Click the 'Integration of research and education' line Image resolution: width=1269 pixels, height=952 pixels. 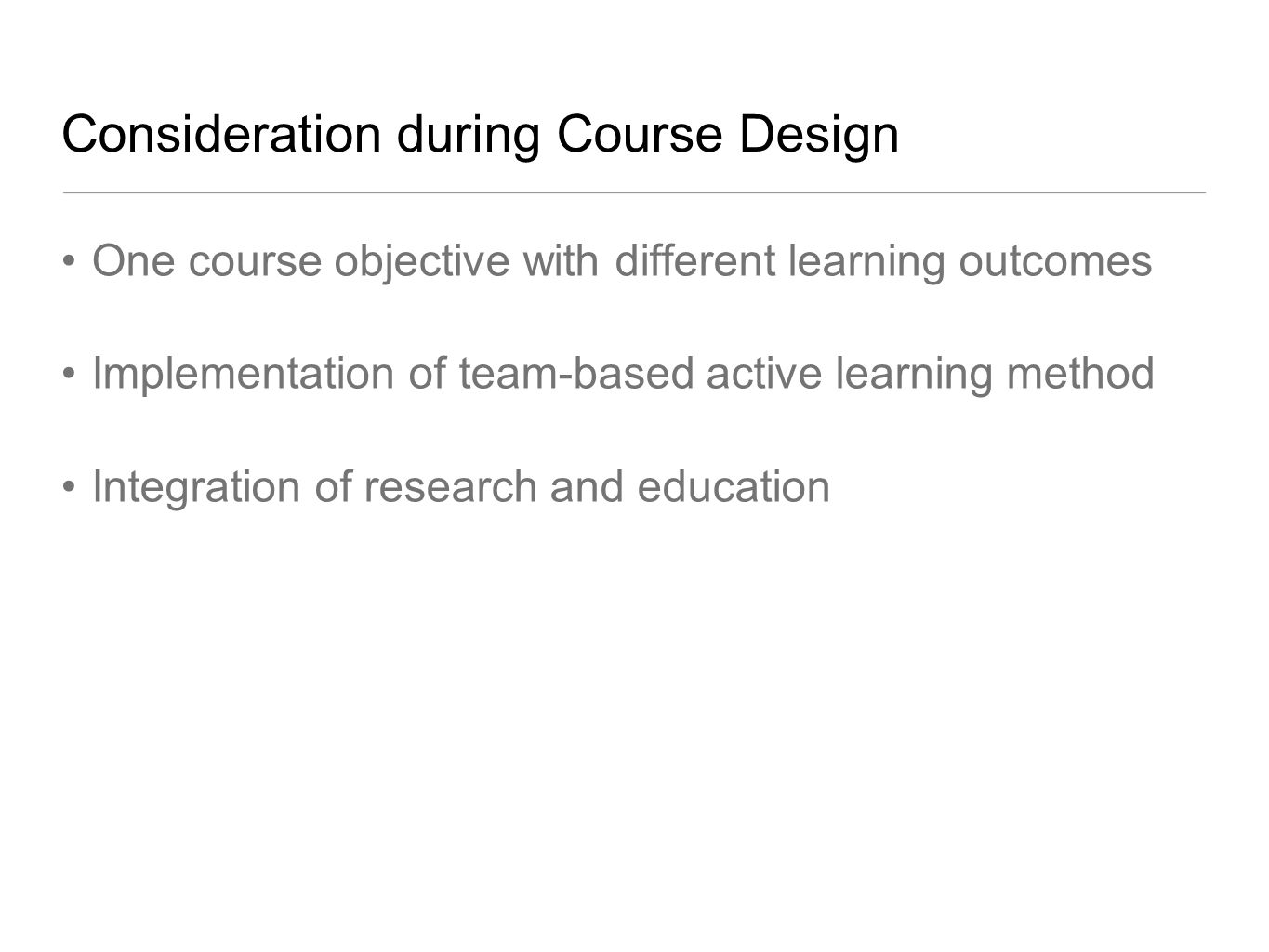(x=461, y=487)
